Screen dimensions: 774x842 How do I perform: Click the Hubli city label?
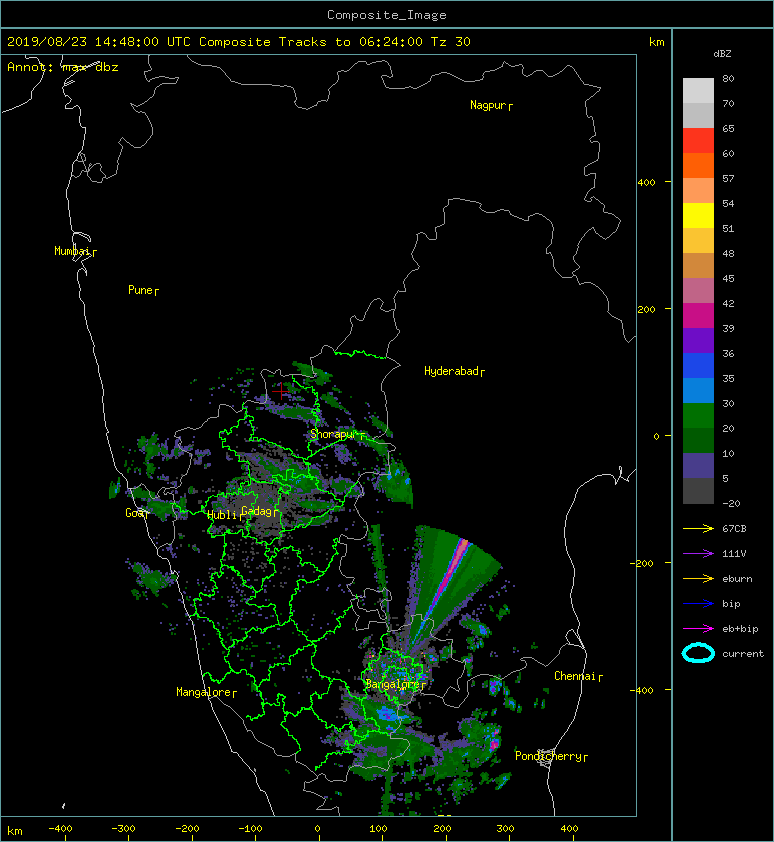click(x=224, y=516)
